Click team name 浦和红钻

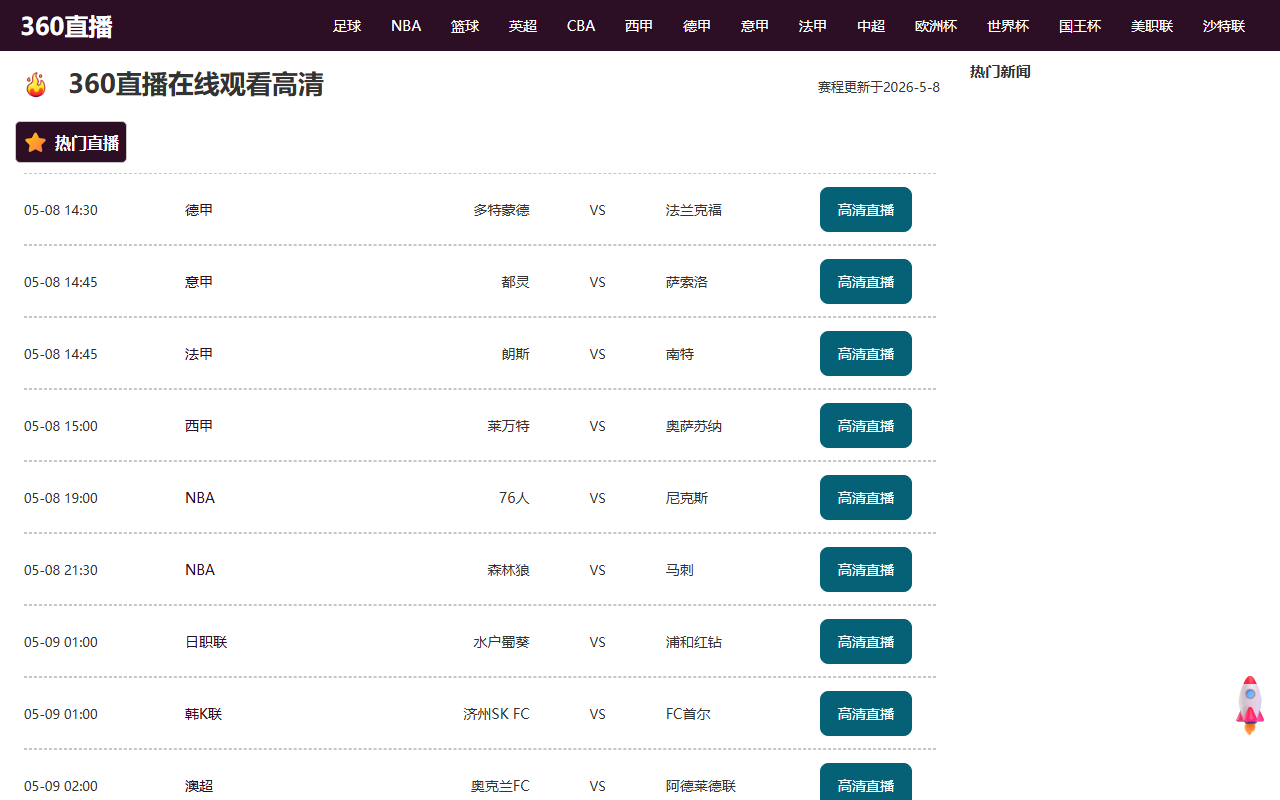point(694,642)
